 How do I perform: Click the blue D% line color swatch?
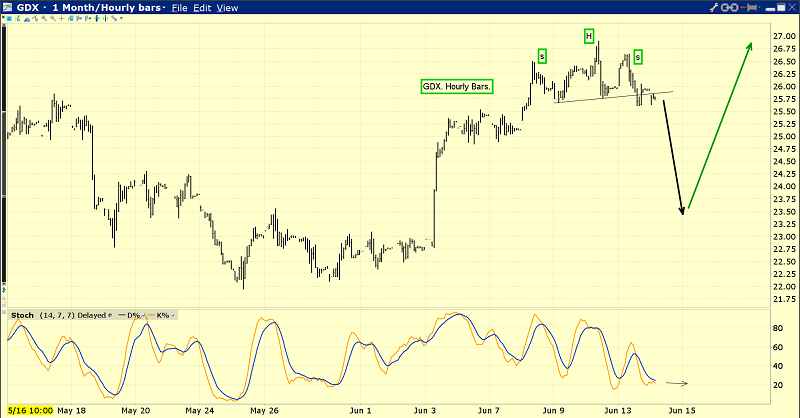coord(122,315)
